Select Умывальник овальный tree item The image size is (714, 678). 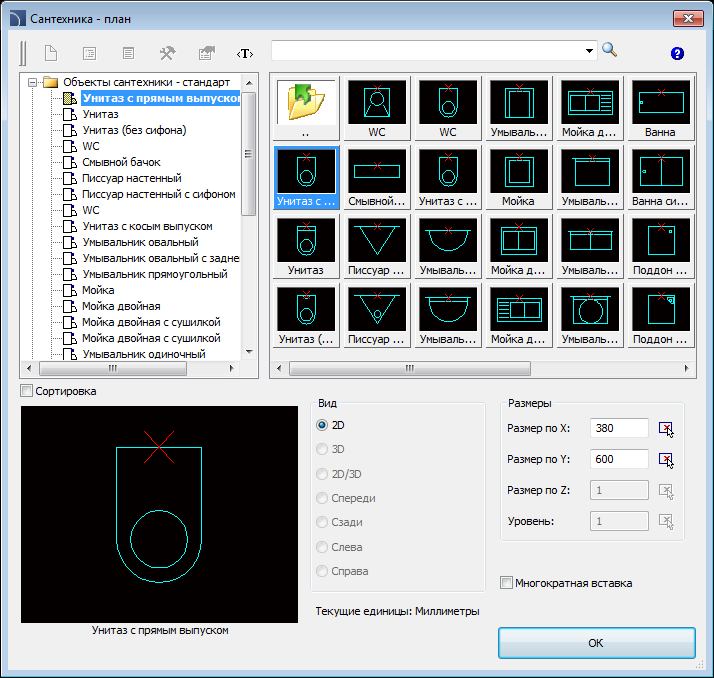[140, 242]
